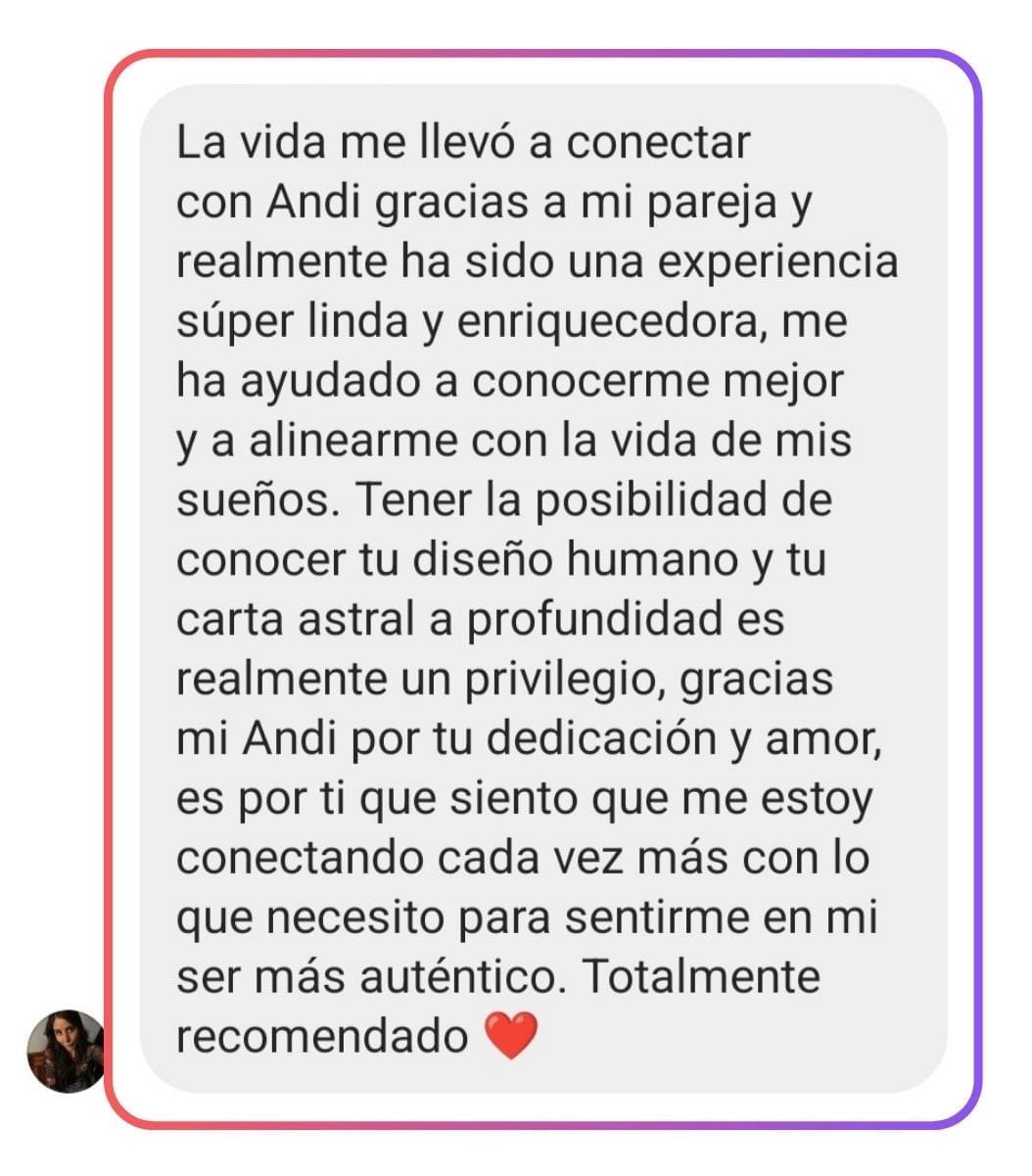Screen dimensions: 1032x1176
Task: Select the line 'súper linda y enriquecedora, me'
Action: tap(512, 322)
